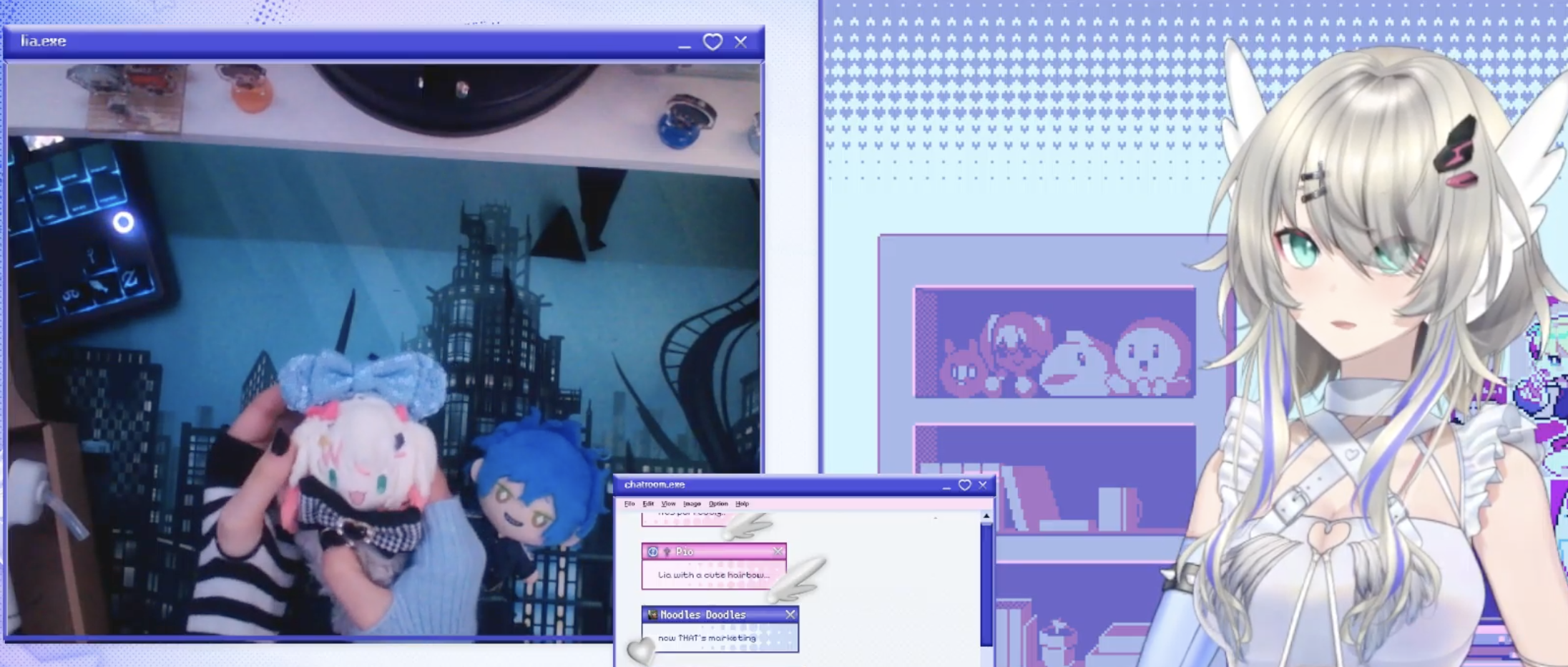Click the heart icon in chatroom.exe title bar
The image size is (1568, 667).
[x=965, y=485]
